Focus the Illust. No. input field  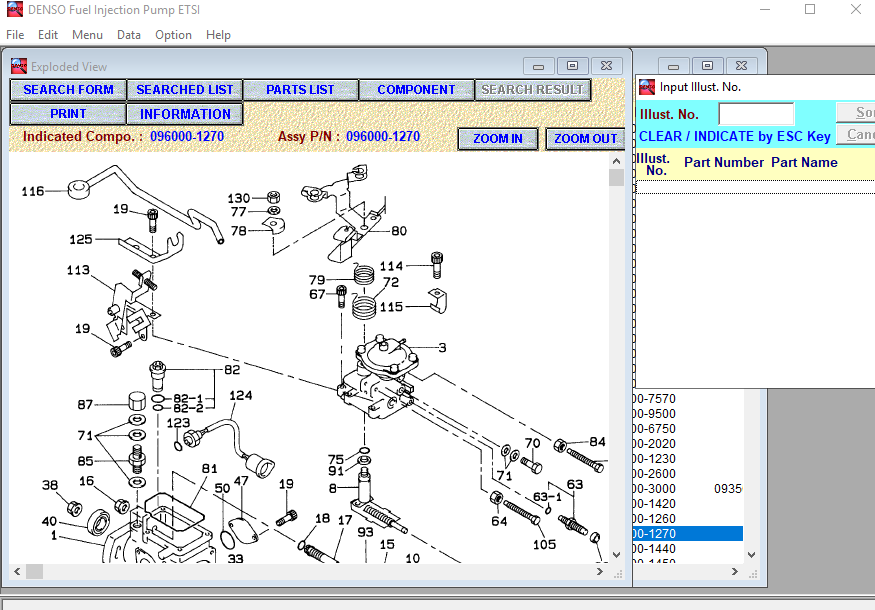coord(756,114)
